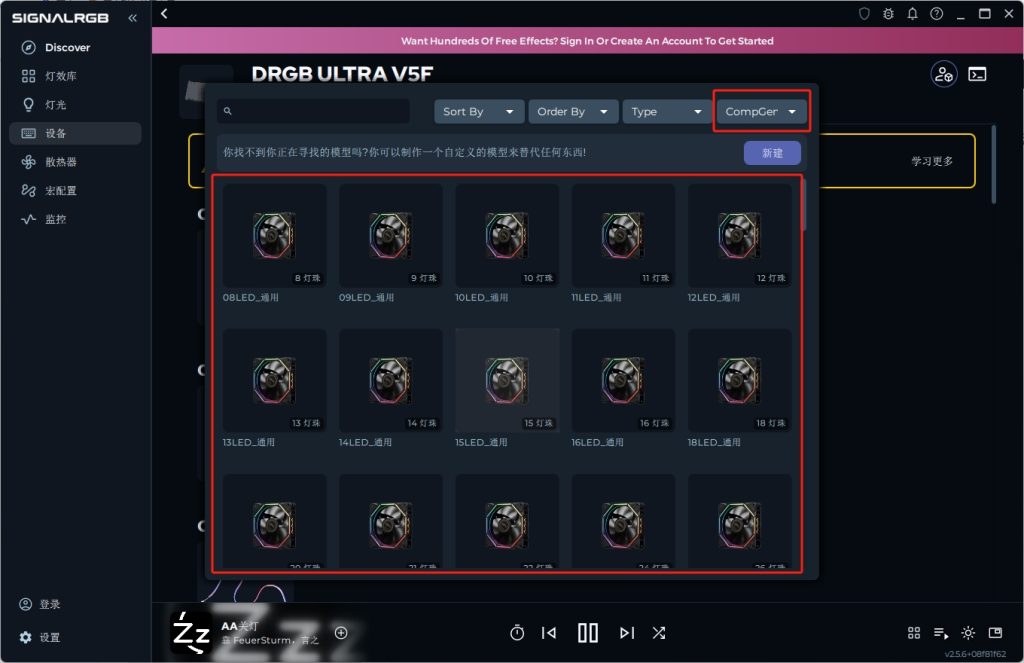This screenshot has height=663, width=1024.
Task: Click the component list scrollbar
Action: pyautogui.click(x=804, y=204)
